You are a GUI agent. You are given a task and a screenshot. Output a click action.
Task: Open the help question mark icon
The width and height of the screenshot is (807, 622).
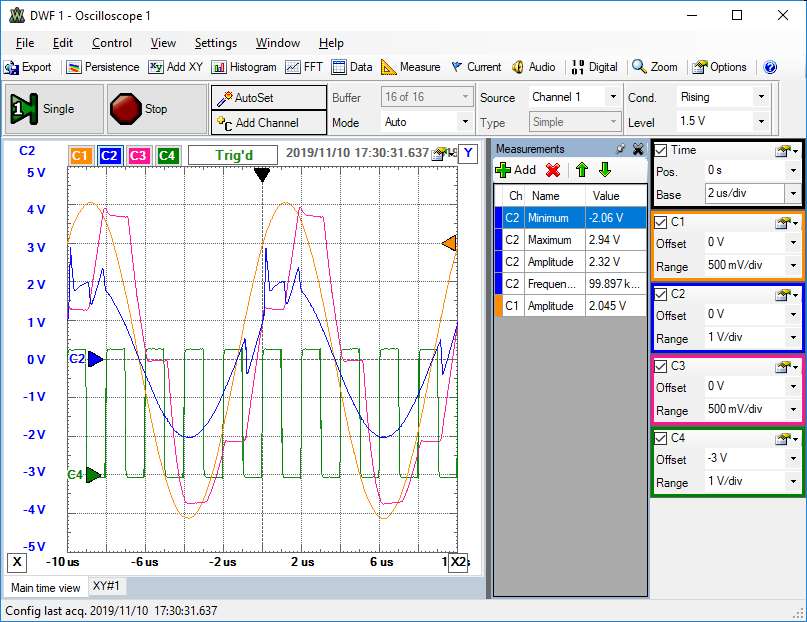tap(770, 67)
